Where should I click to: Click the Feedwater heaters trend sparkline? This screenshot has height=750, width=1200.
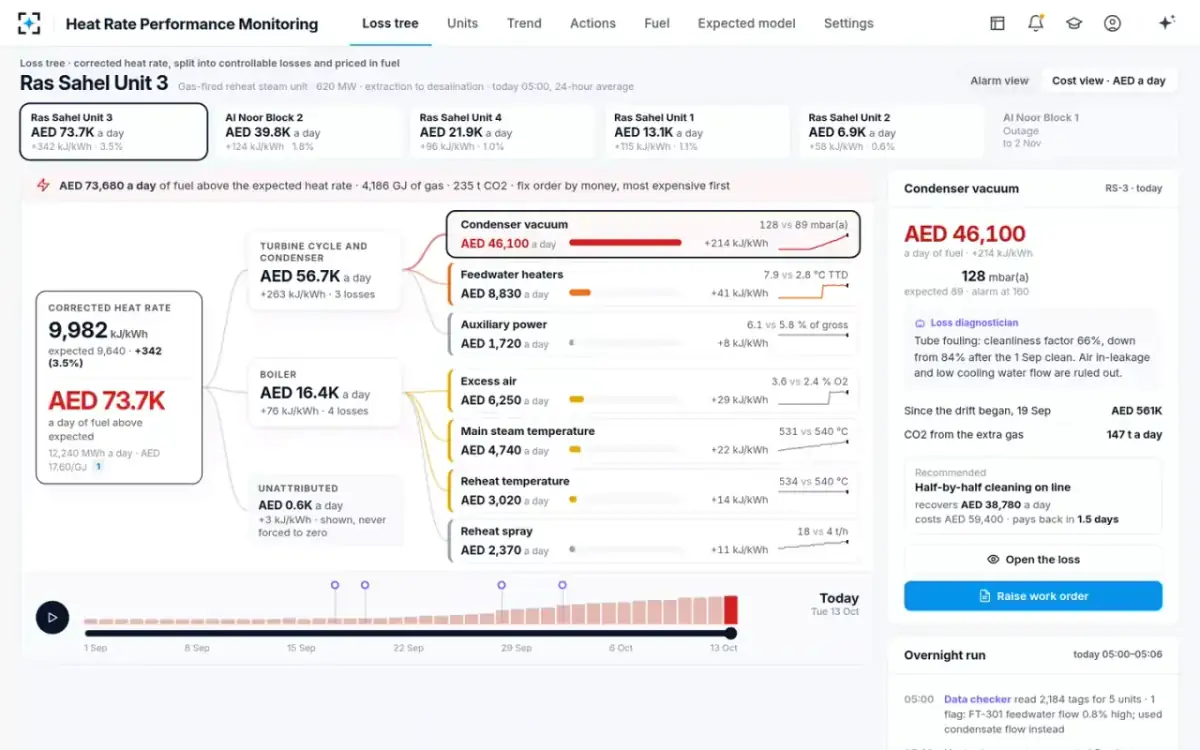(814, 292)
